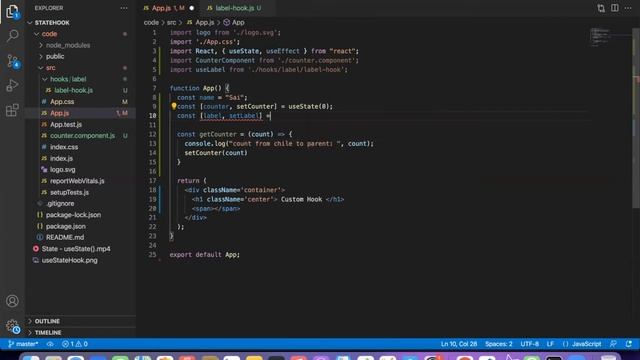Open useStateHook.png file
This screenshot has width=640, height=360.
coord(69,260)
